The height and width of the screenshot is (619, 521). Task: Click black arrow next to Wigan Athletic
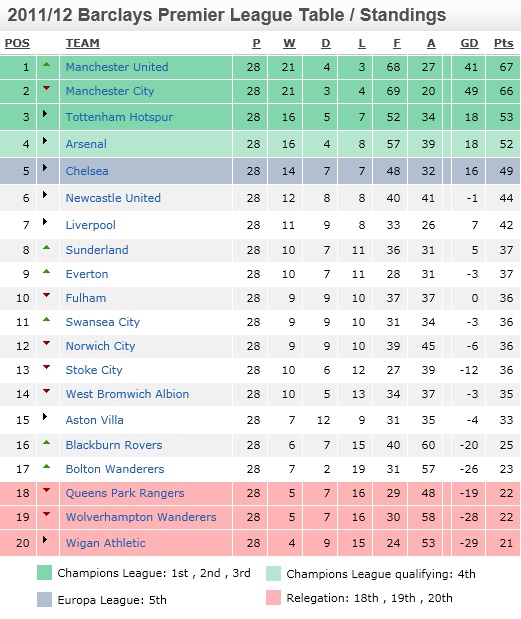(45, 540)
